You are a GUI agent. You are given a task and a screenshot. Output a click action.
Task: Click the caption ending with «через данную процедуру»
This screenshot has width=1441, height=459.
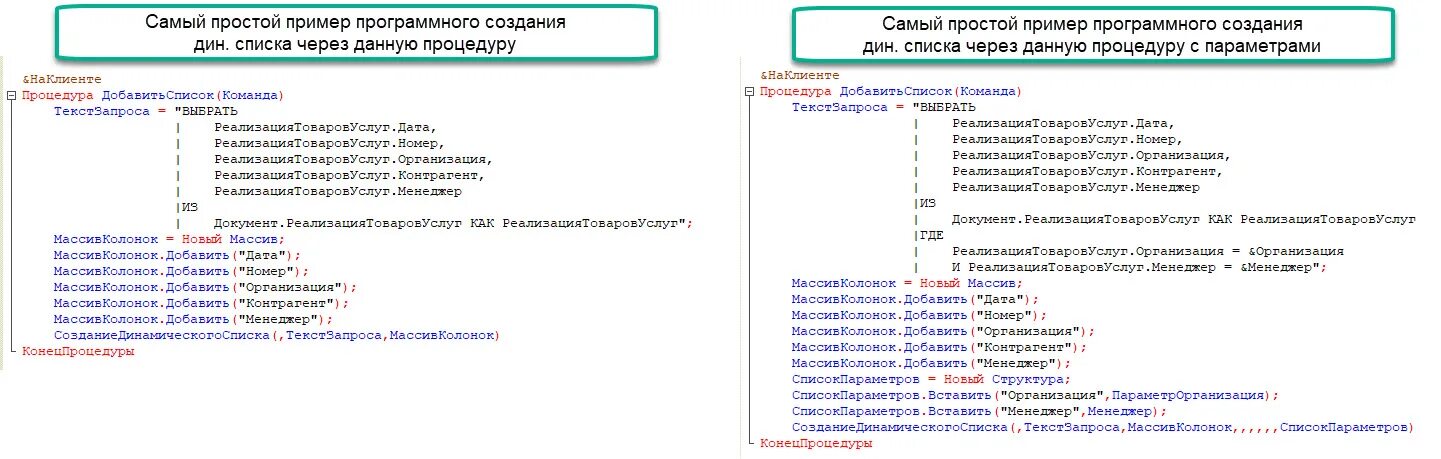pyautogui.click(x=357, y=32)
